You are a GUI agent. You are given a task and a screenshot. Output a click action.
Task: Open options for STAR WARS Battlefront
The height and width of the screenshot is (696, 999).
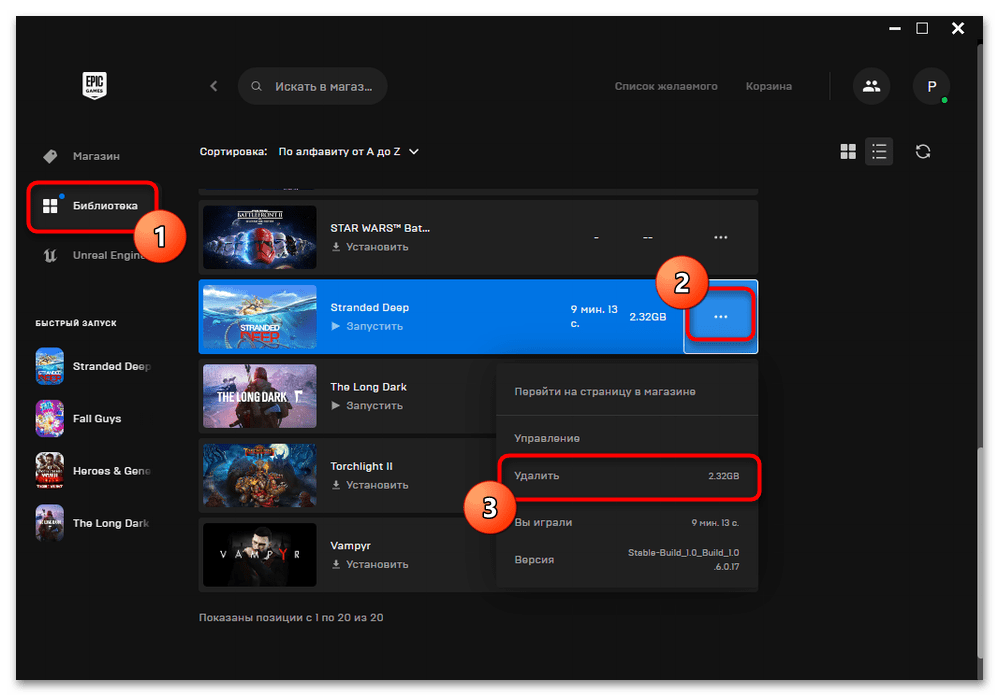point(720,238)
